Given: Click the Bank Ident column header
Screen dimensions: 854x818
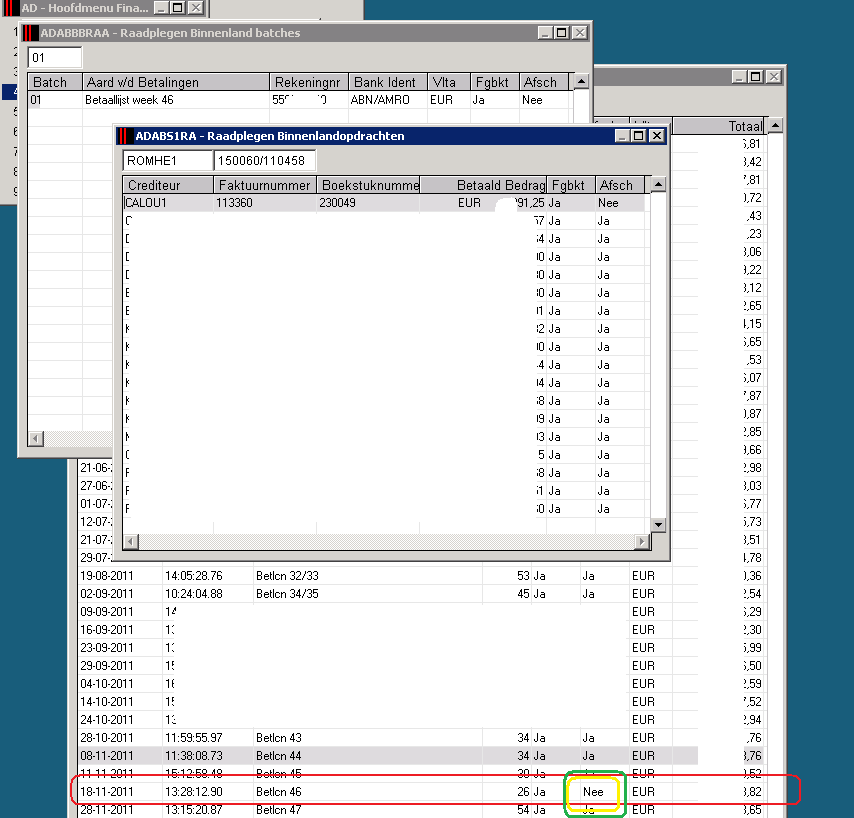Looking at the screenshot, I should pos(388,82).
